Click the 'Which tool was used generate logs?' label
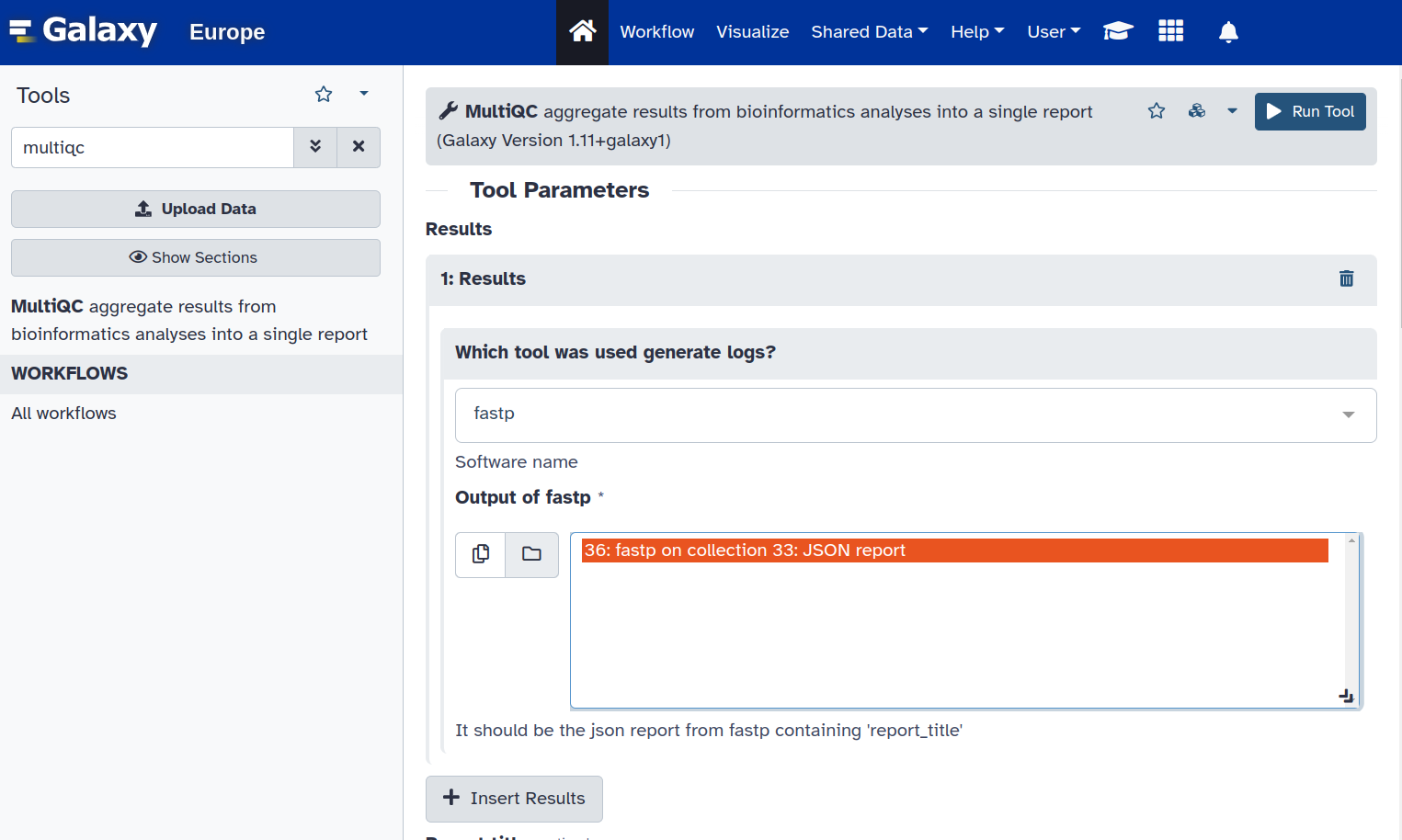Viewport: 1402px width, 840px height. click(x=615, y=353)
